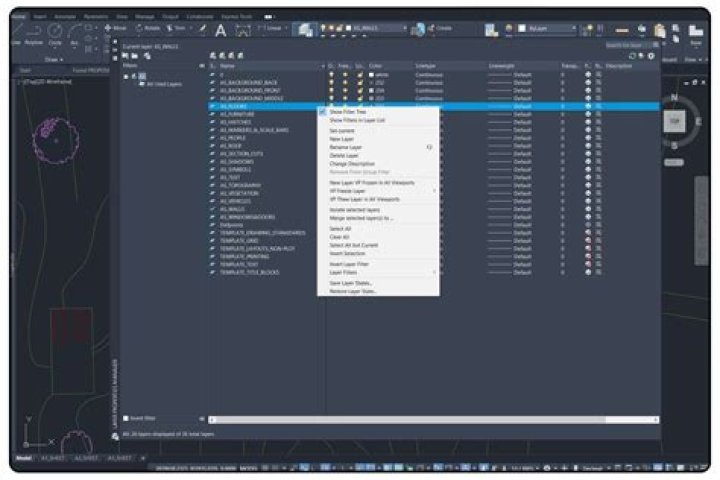This screenshot has height=480, width=720.
Task: Click the large Text tool icon
Action: pyautogui.click(x=220, y=31)
